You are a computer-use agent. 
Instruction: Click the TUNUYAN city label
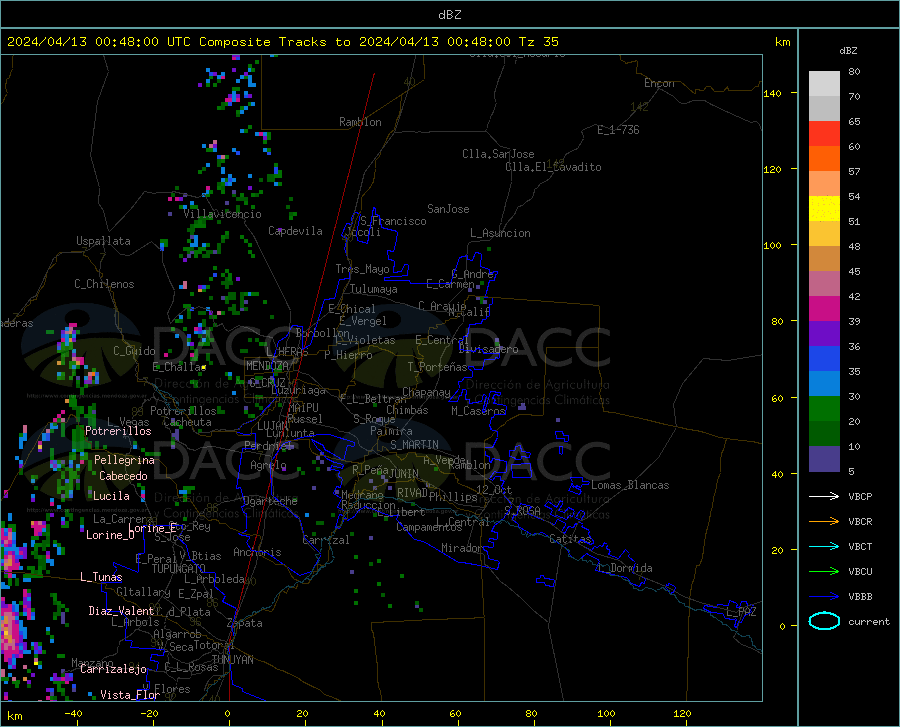click(x=232, y=660)
